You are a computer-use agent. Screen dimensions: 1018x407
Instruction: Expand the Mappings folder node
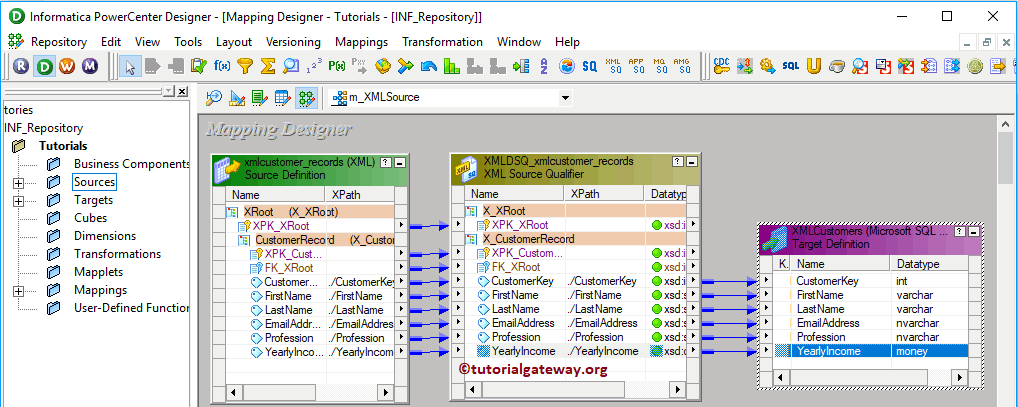18,290
